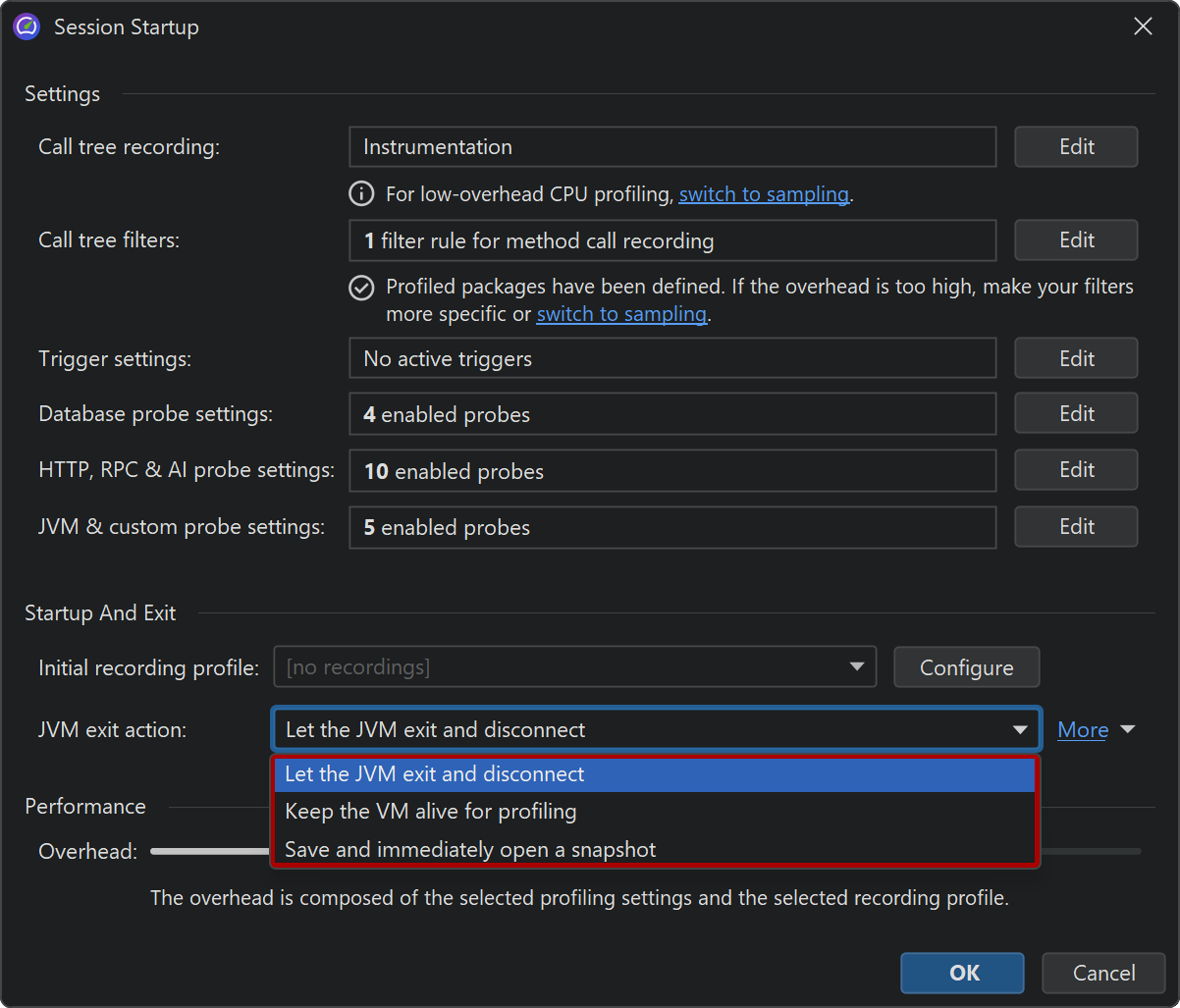Click the JProfiler app icon in title bar
The height and width of the screenshot is (1008, 1180).
point(27,27)
